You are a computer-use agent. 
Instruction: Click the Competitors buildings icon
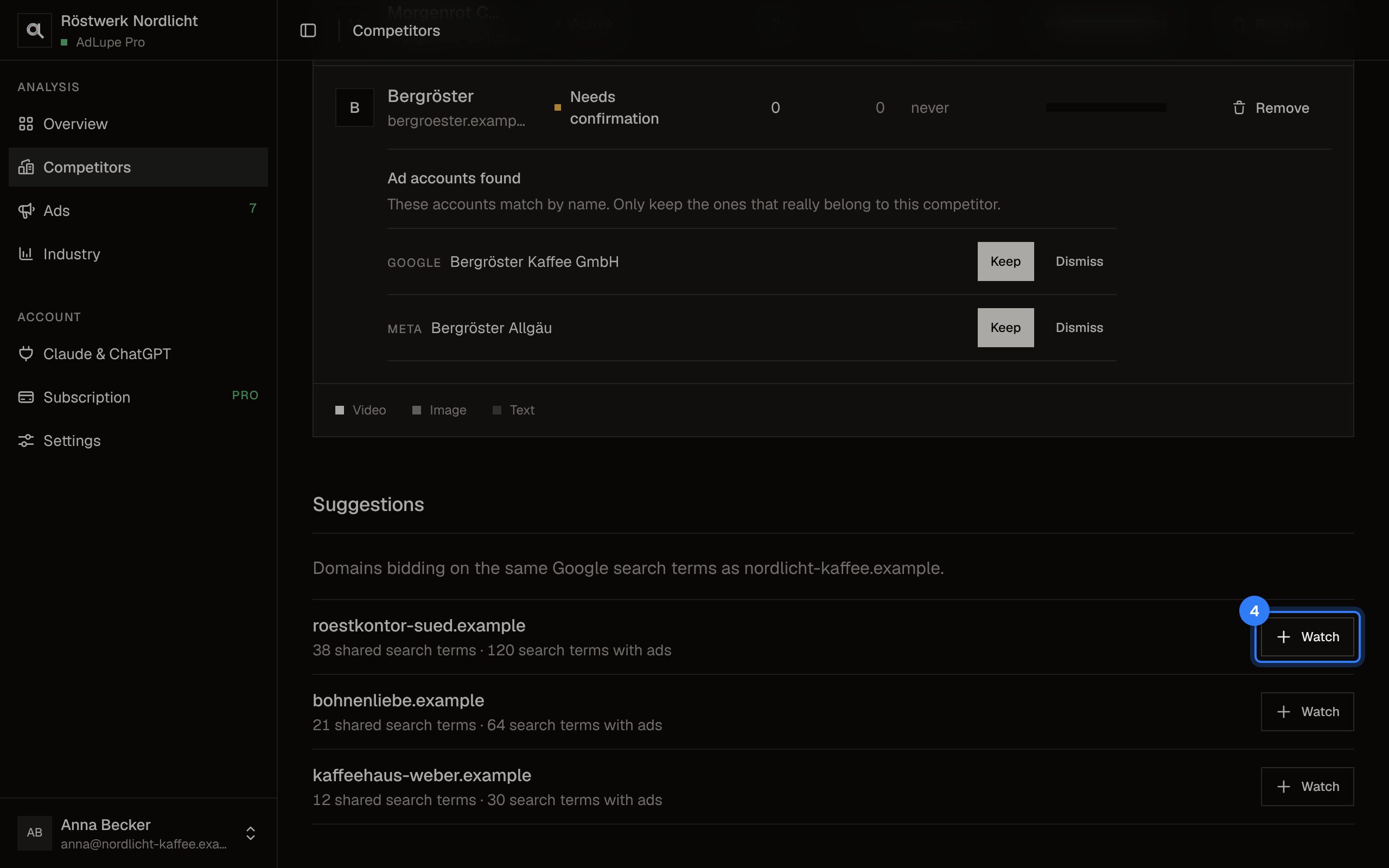(x=26, y=167)
